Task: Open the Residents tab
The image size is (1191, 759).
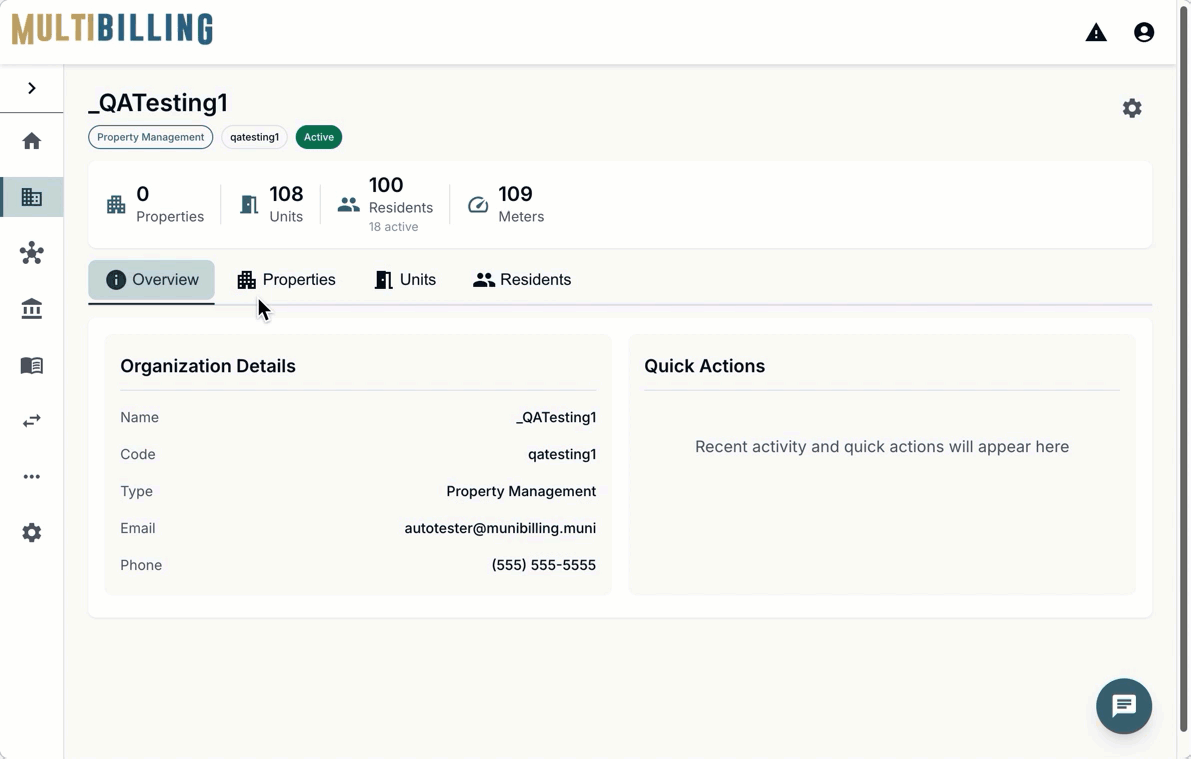Action: pos(522,280)
